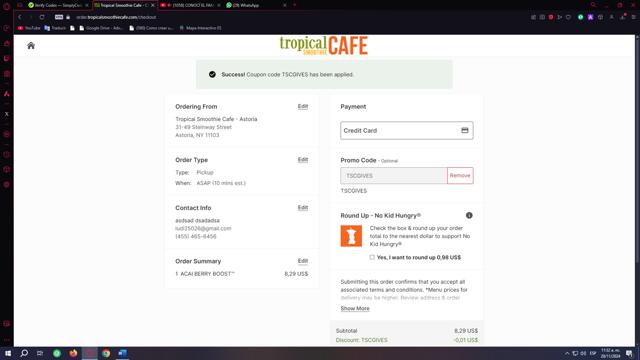This screenshot has width=640, height=360.
Task: Click the search tabs magnifier icon
Action: (593, 5)
